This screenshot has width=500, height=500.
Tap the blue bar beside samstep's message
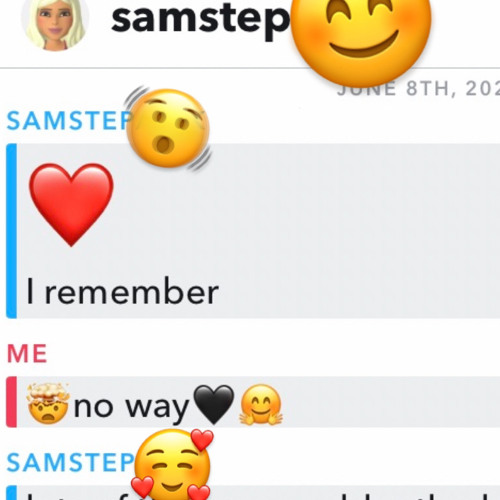(11, 231)
